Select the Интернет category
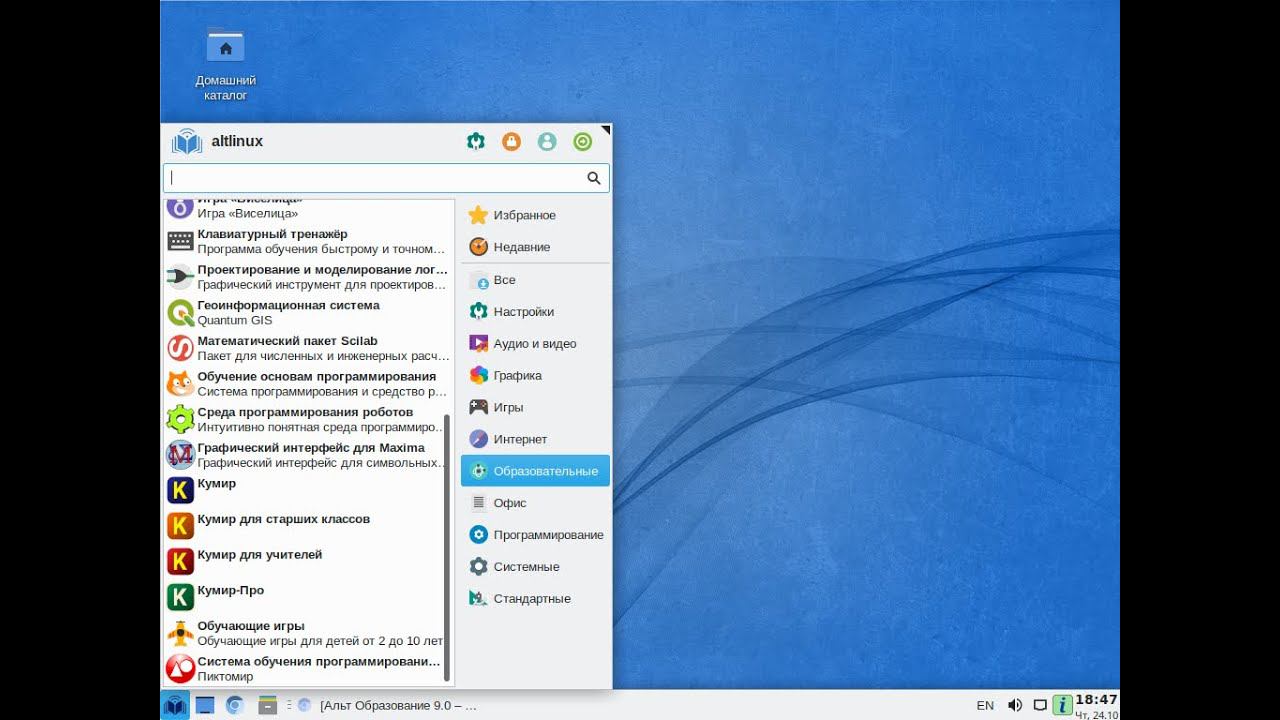 pos(535,439)
